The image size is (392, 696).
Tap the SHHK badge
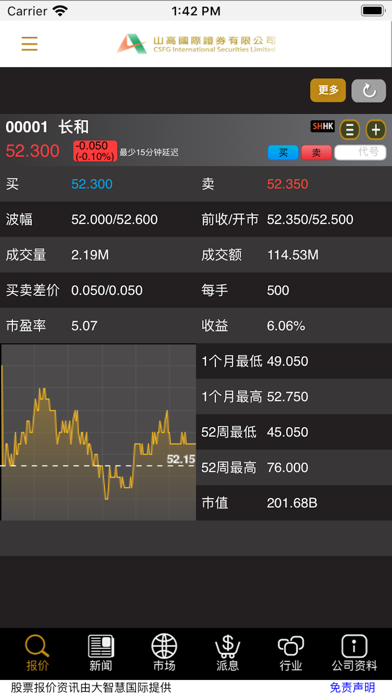point(322,127)
